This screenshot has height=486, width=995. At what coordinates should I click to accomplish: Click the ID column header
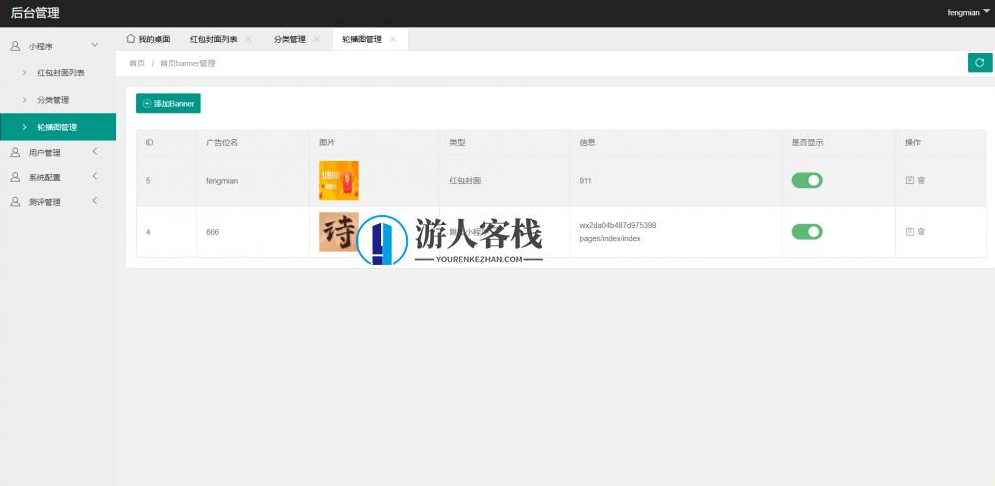[149, 143]
